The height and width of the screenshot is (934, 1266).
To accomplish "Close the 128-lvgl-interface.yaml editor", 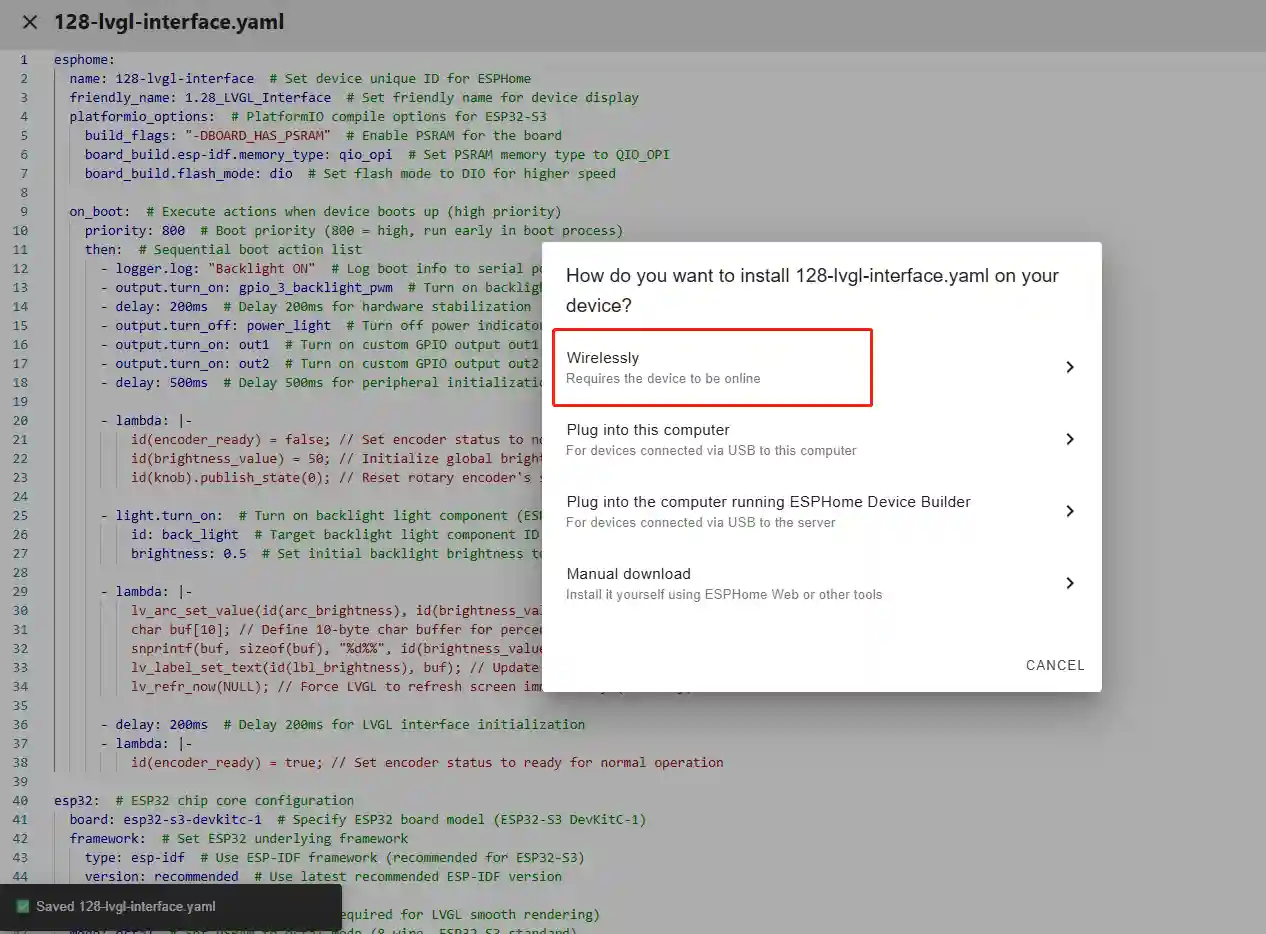I will pyautogui.click(x=30, y=22).
